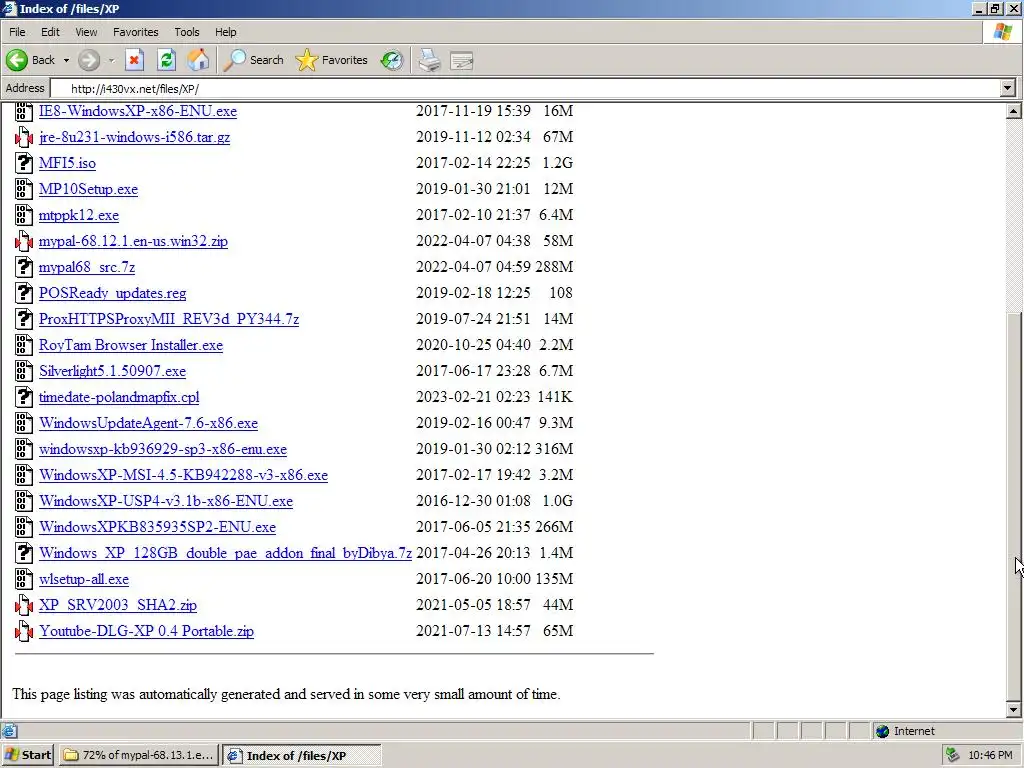Screen dimensions: 1024x768
Task: Open WindowsXP-MSI-4.5-KB942288-v3-x86.exe link
Action: [x=184, y=475]
